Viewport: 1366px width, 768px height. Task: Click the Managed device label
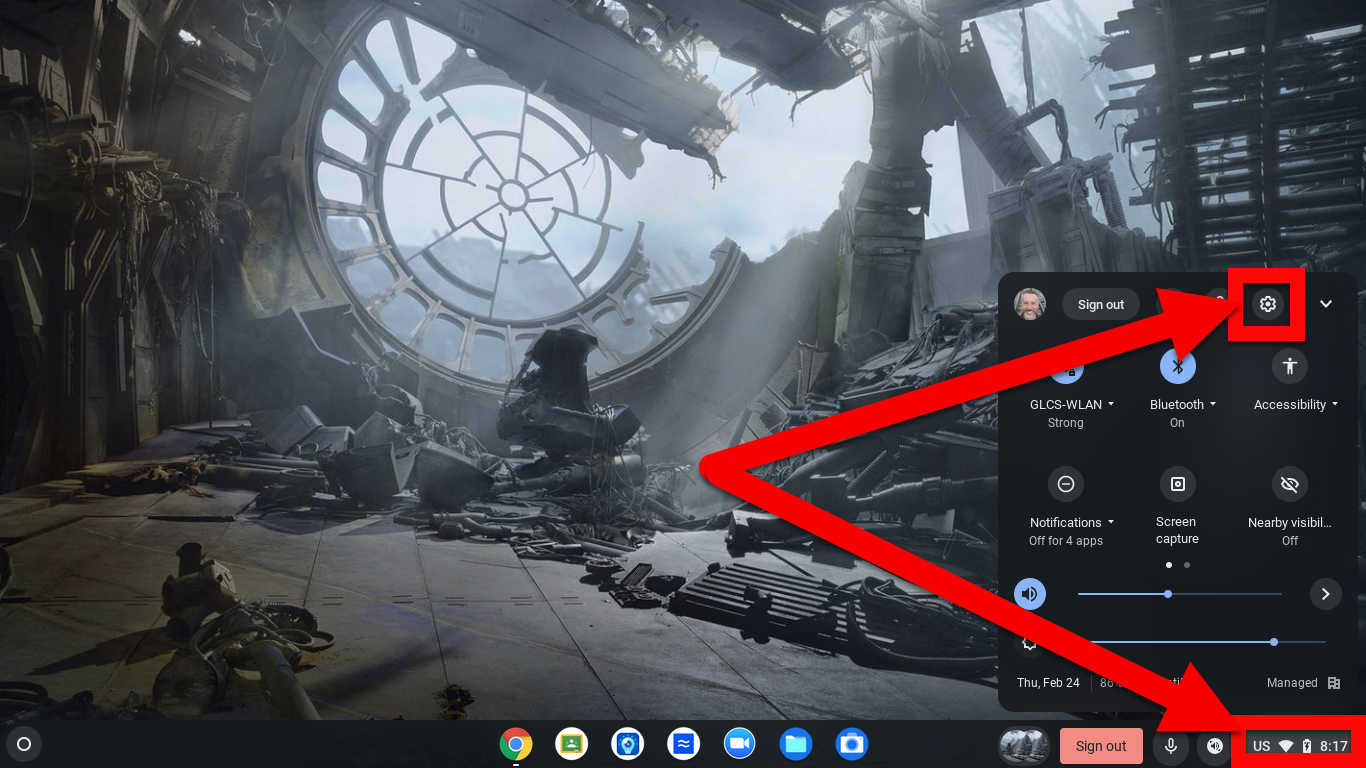coord(1292,683)
